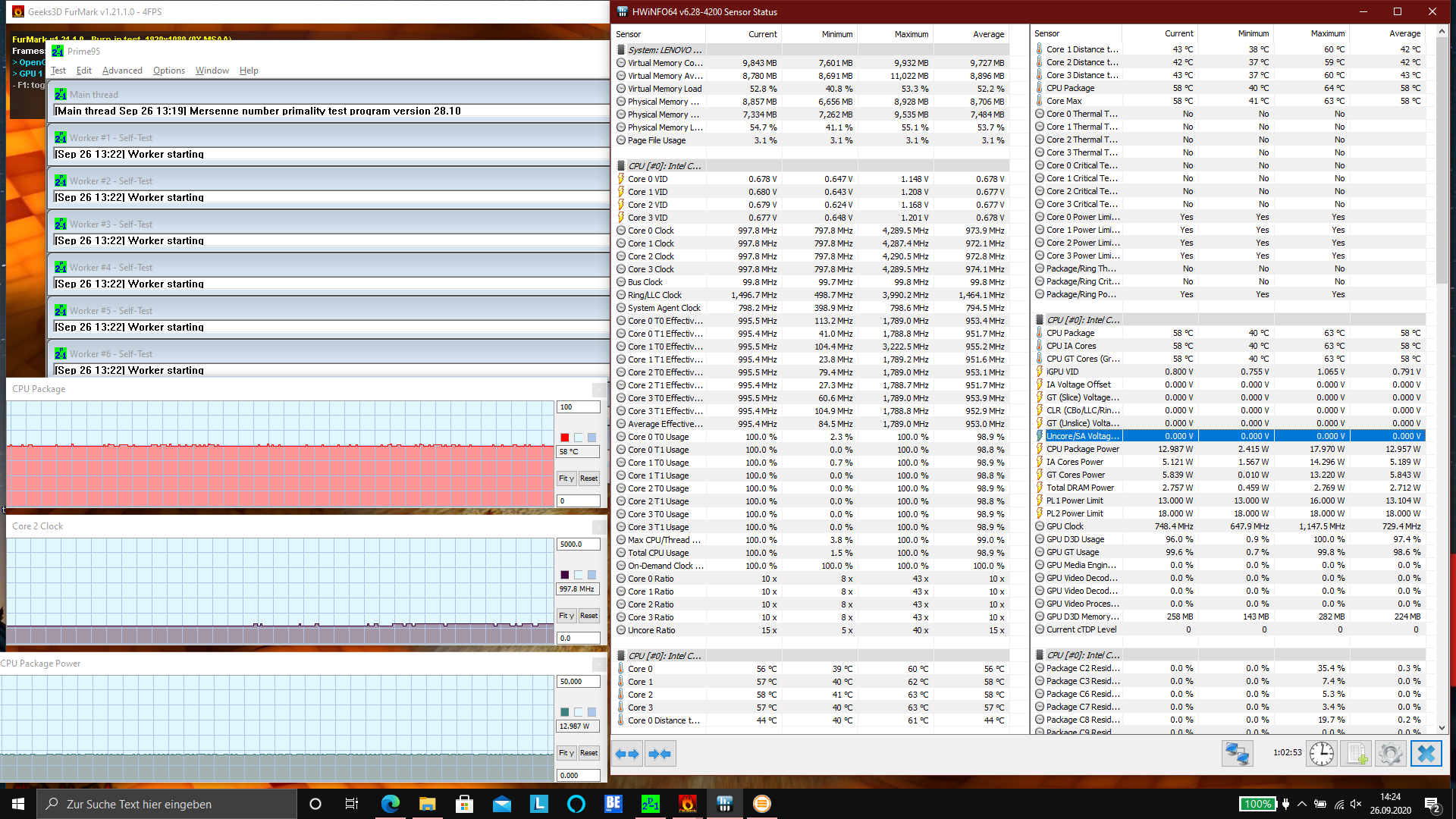Close sensors with the blue X button

pos(1426,754)
